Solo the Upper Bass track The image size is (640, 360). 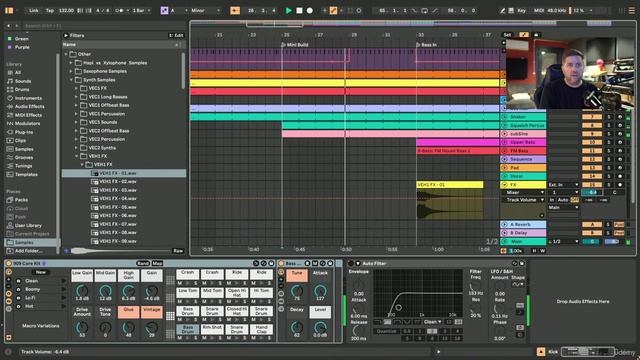(x=609, y=142)
